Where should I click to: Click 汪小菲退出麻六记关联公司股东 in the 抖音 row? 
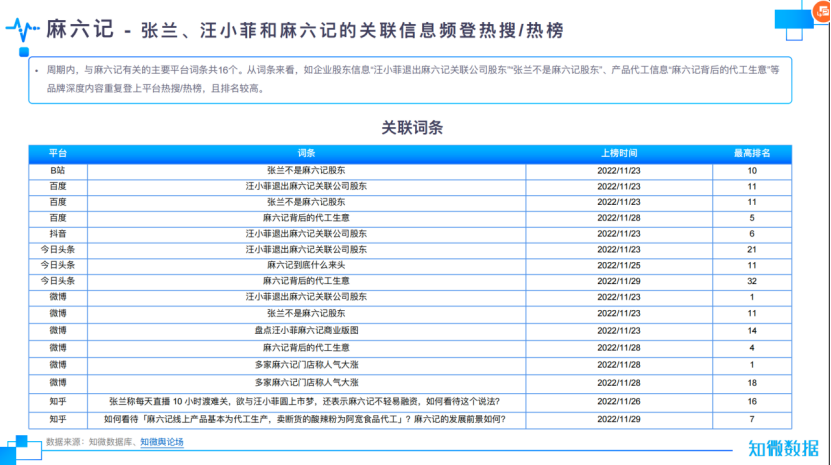(x=306, y=234)
